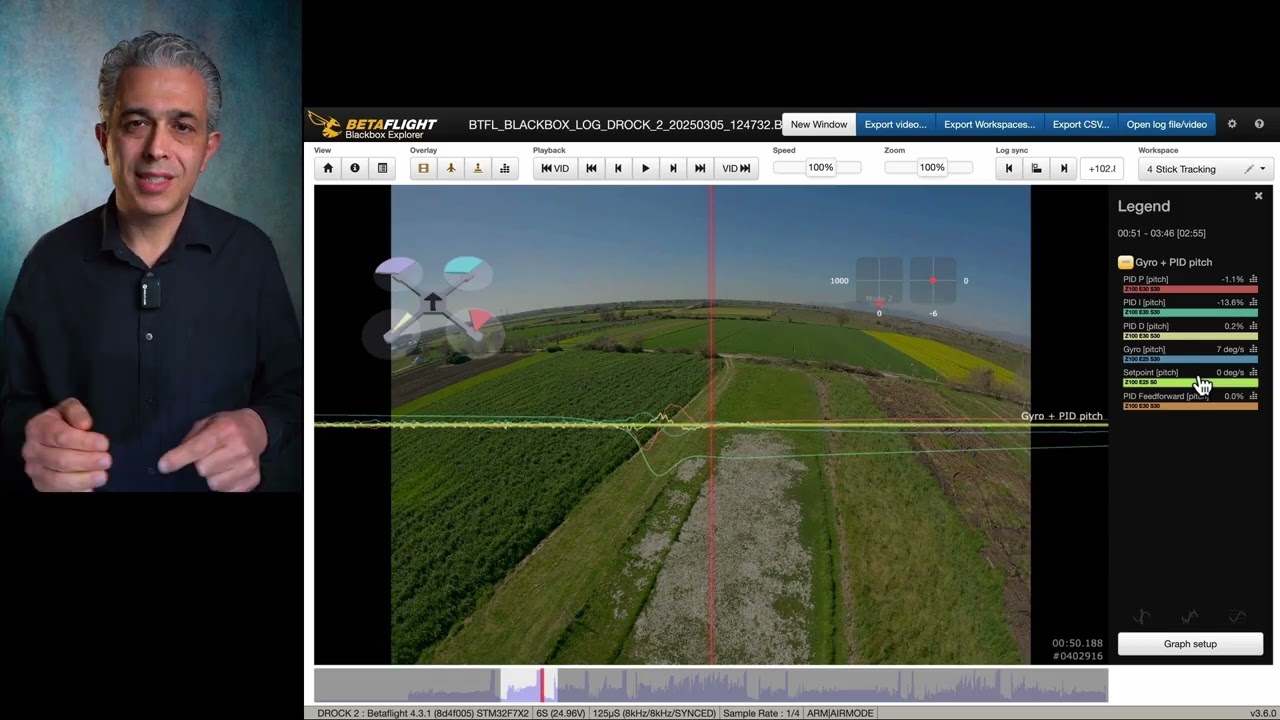Viewport: 1280px width, 720px height.
Task: Click Log sync step-back icon
Action: 1009,168
